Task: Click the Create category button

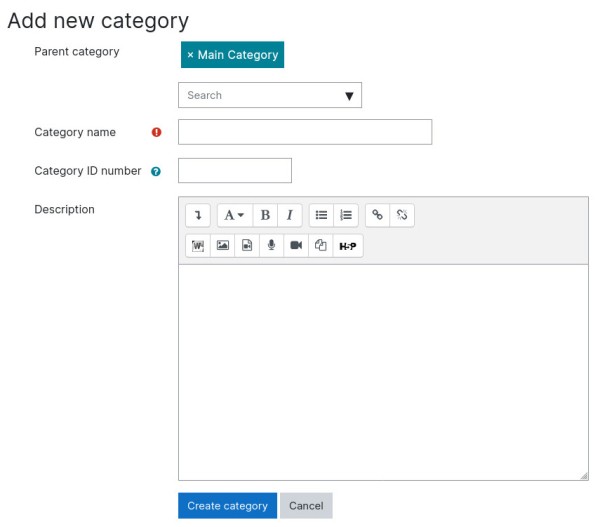Action: pyautogui.click(x=227, y=506)
